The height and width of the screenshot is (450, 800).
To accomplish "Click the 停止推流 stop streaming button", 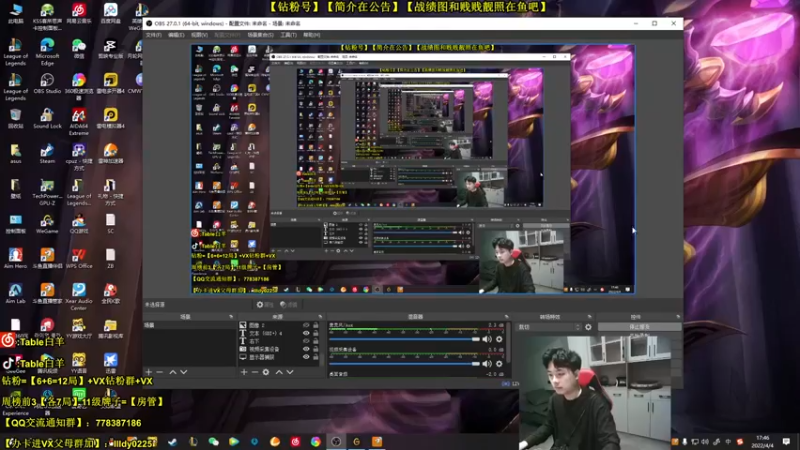I will click(x=639, y=327).
